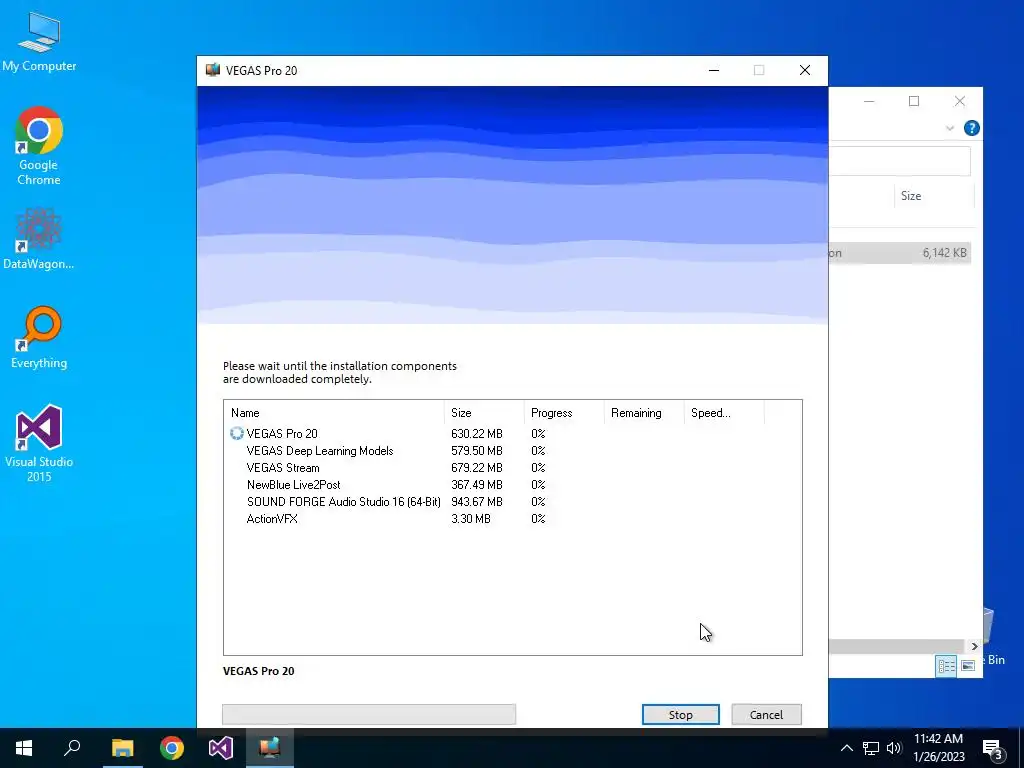Click the Progress column header
This screenshot has width=1024, height=768.
pos(564,413)
